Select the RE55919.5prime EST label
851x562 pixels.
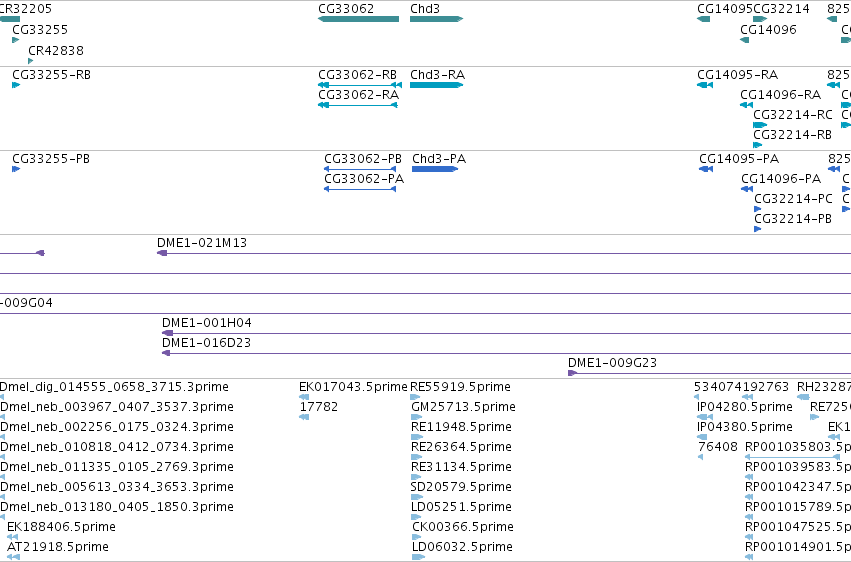[x=460, y=387]
